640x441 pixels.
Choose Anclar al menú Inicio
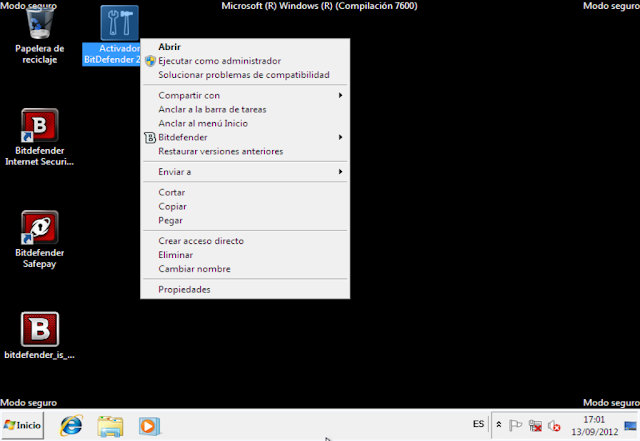245,123
